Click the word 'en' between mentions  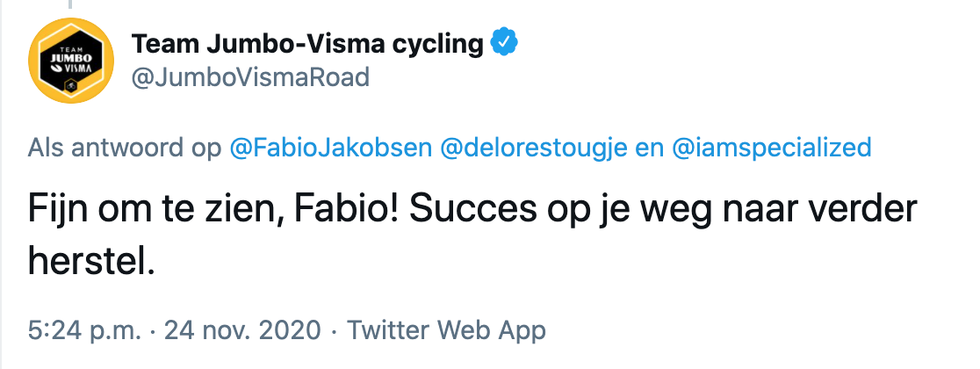(x=649, y=149)
